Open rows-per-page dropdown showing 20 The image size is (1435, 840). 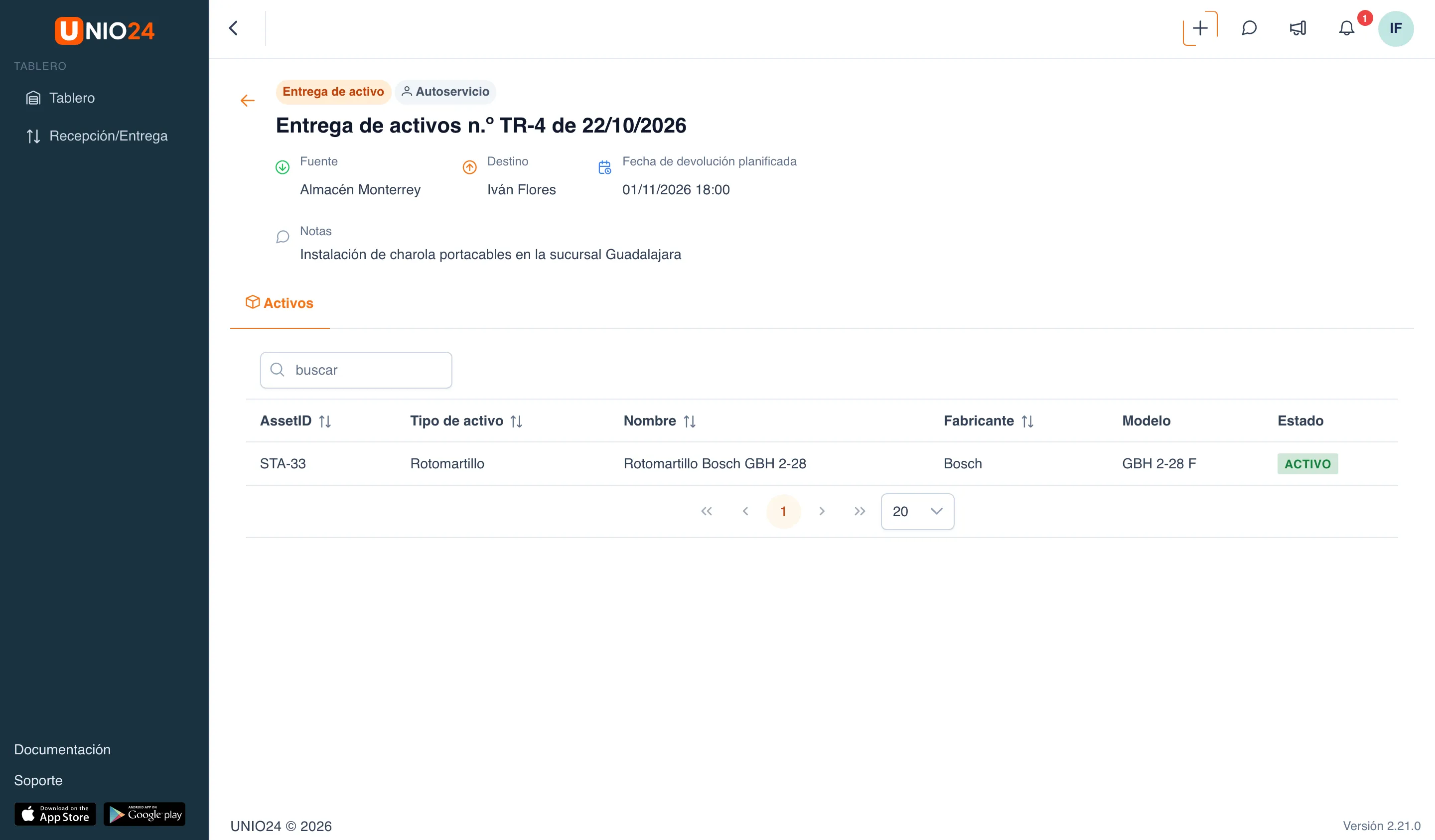tap(917, 511)
